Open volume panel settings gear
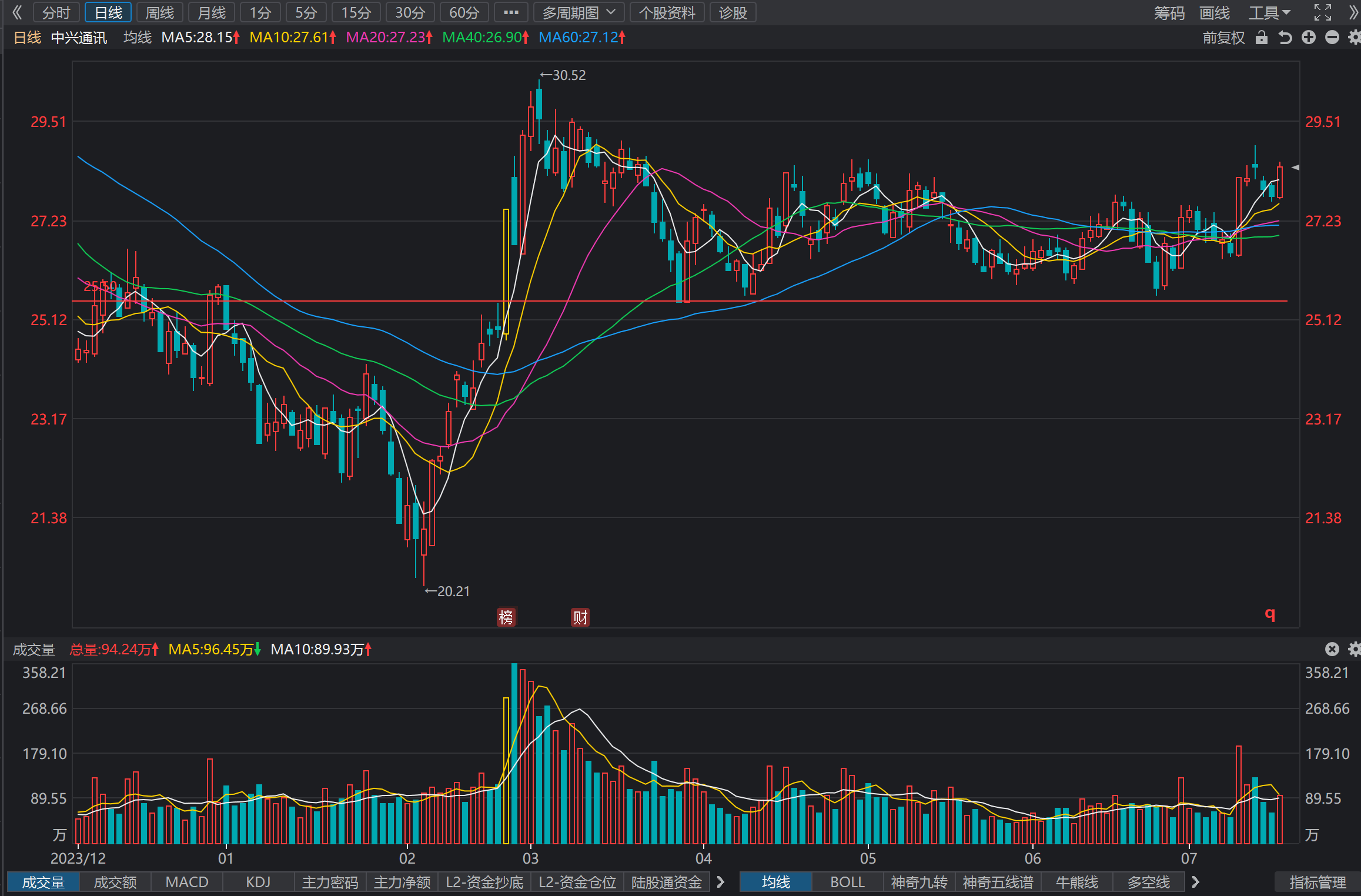The height and width of the screenshot is (896, 1361). (x=1354, y=649)
